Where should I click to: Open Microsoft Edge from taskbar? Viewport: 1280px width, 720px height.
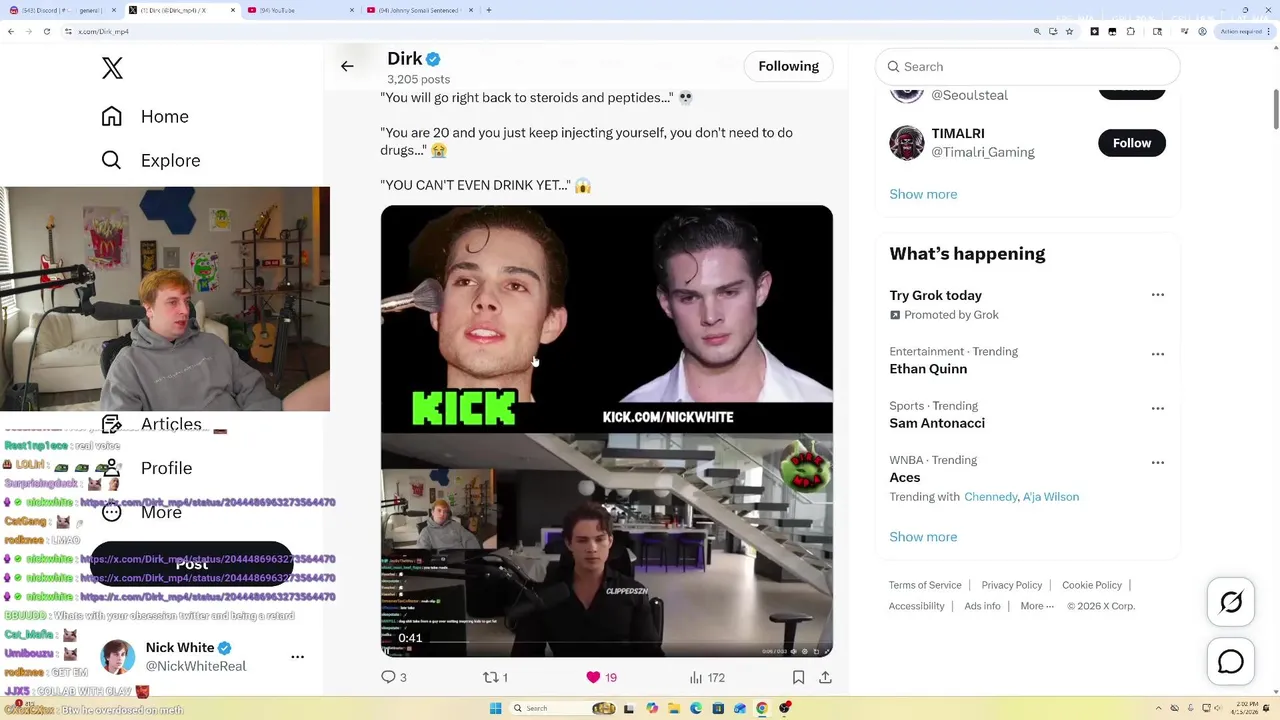[696, 708]
